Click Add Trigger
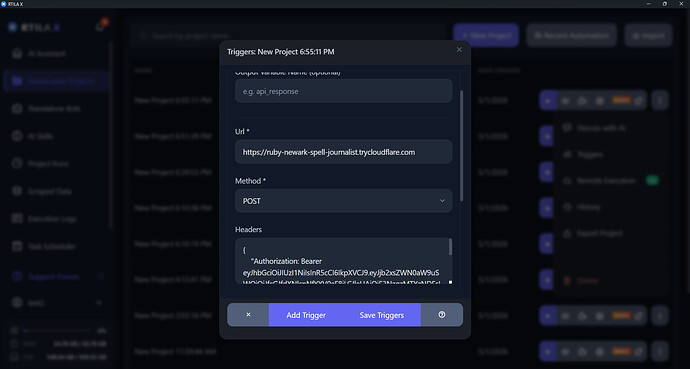 point(306,315)
